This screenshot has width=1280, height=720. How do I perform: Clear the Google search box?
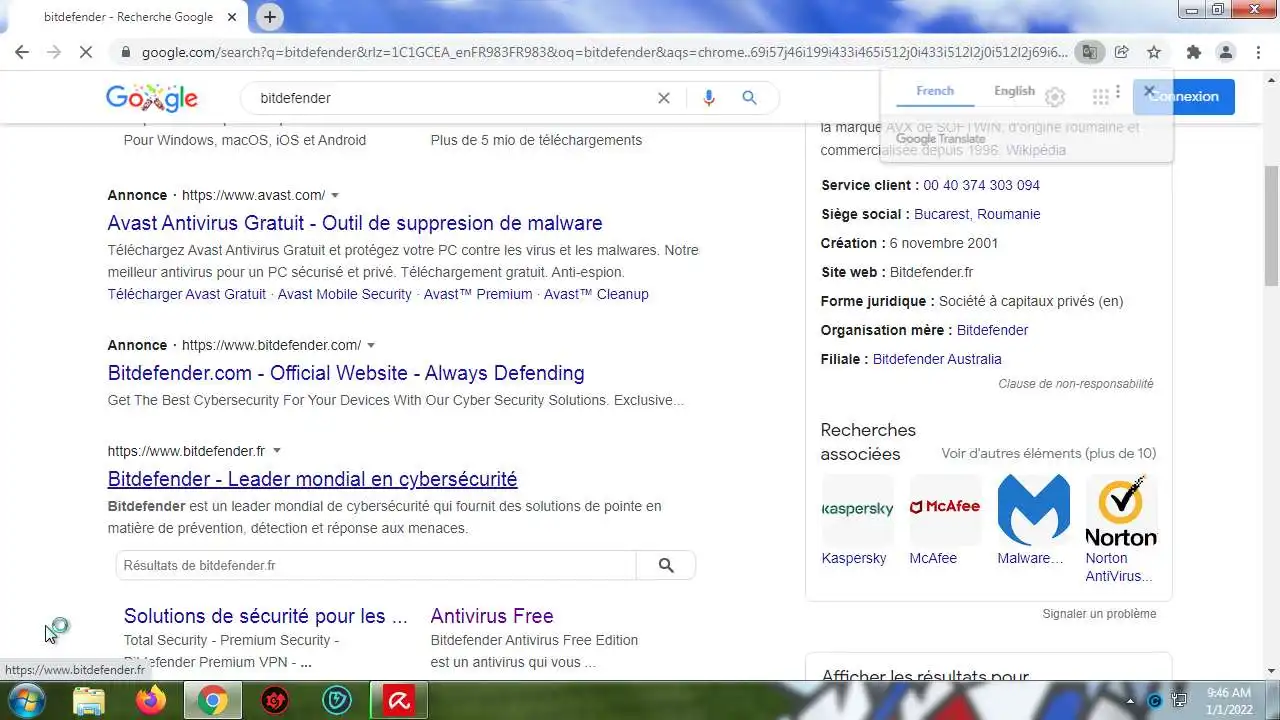pos(663,98)
